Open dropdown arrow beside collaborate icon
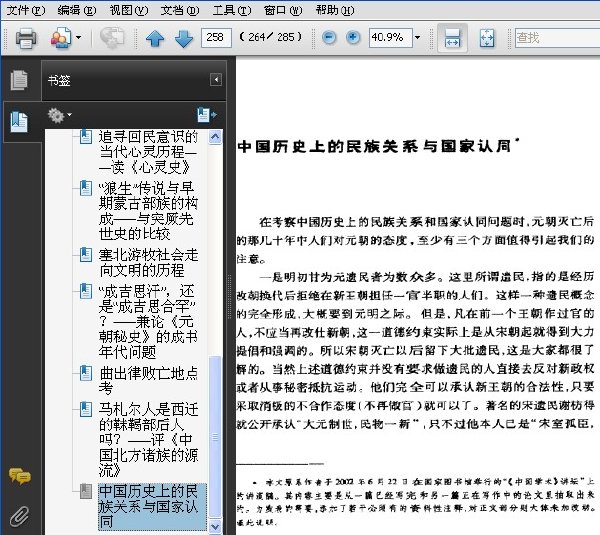The height and width of the screenshot is (535, 600). click(x=78, y=38)
